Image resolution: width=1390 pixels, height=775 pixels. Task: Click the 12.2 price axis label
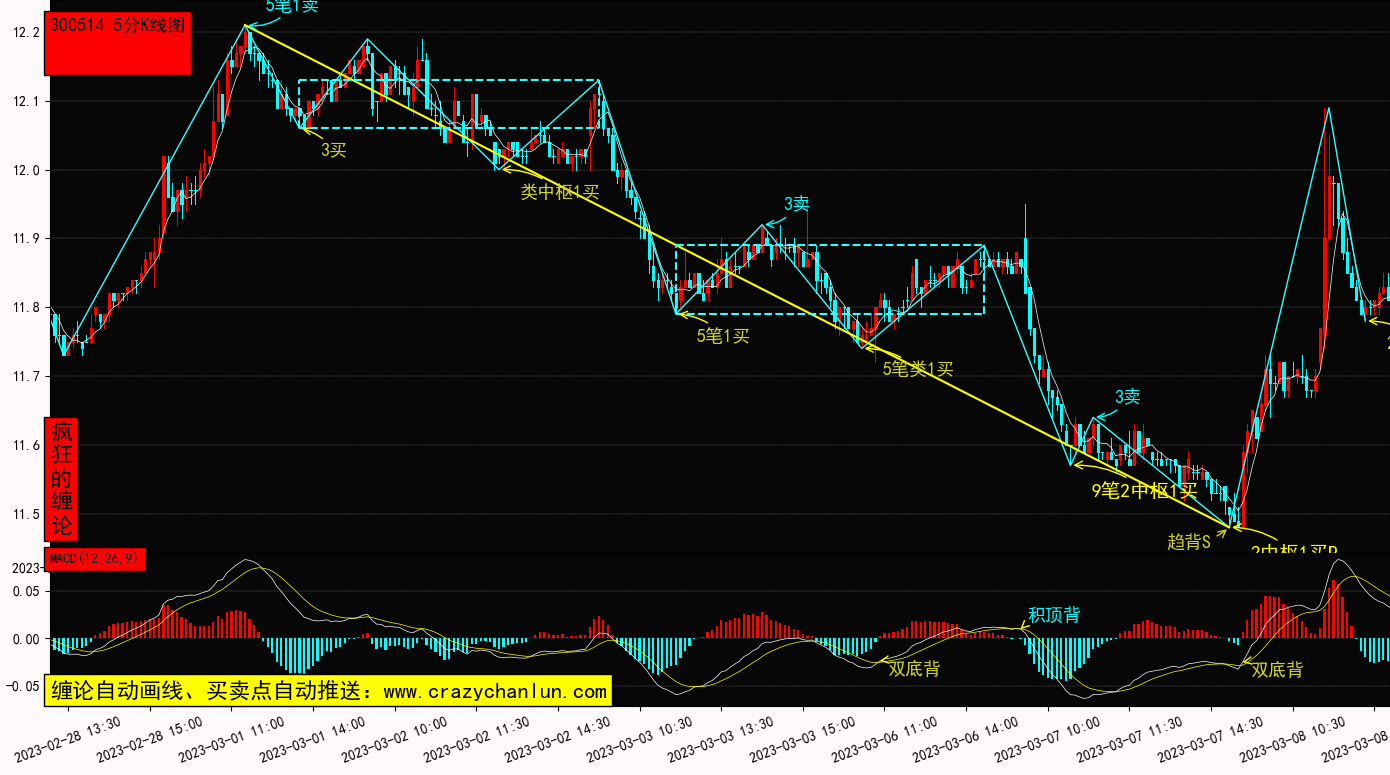click(x=25, y=33)
